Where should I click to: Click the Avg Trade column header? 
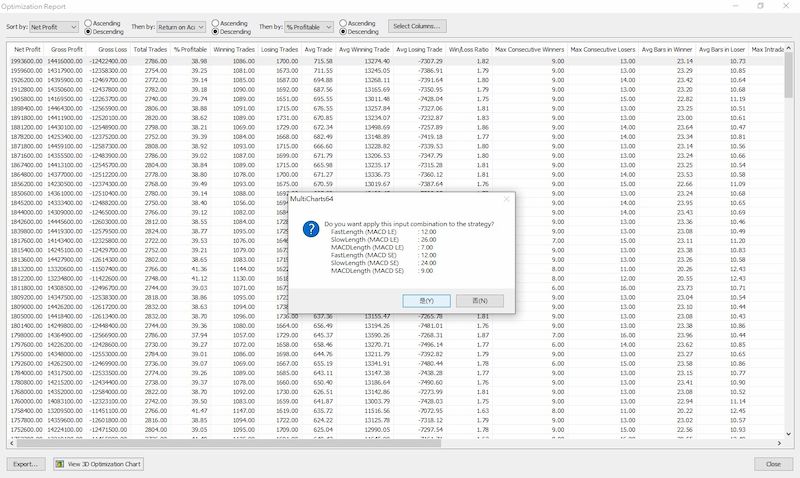point(318,49)
